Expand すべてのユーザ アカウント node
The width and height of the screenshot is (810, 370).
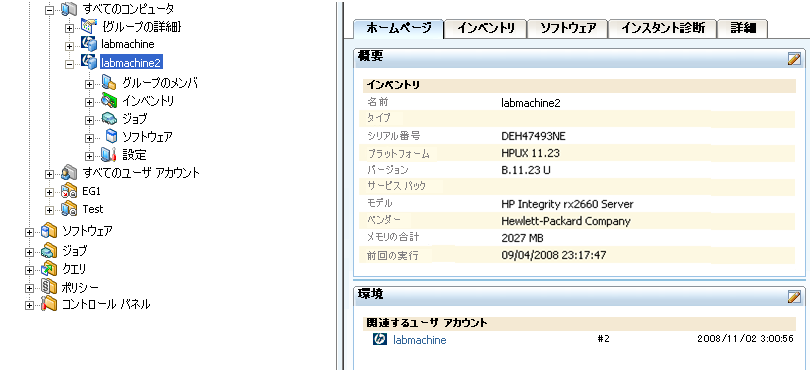50,174
